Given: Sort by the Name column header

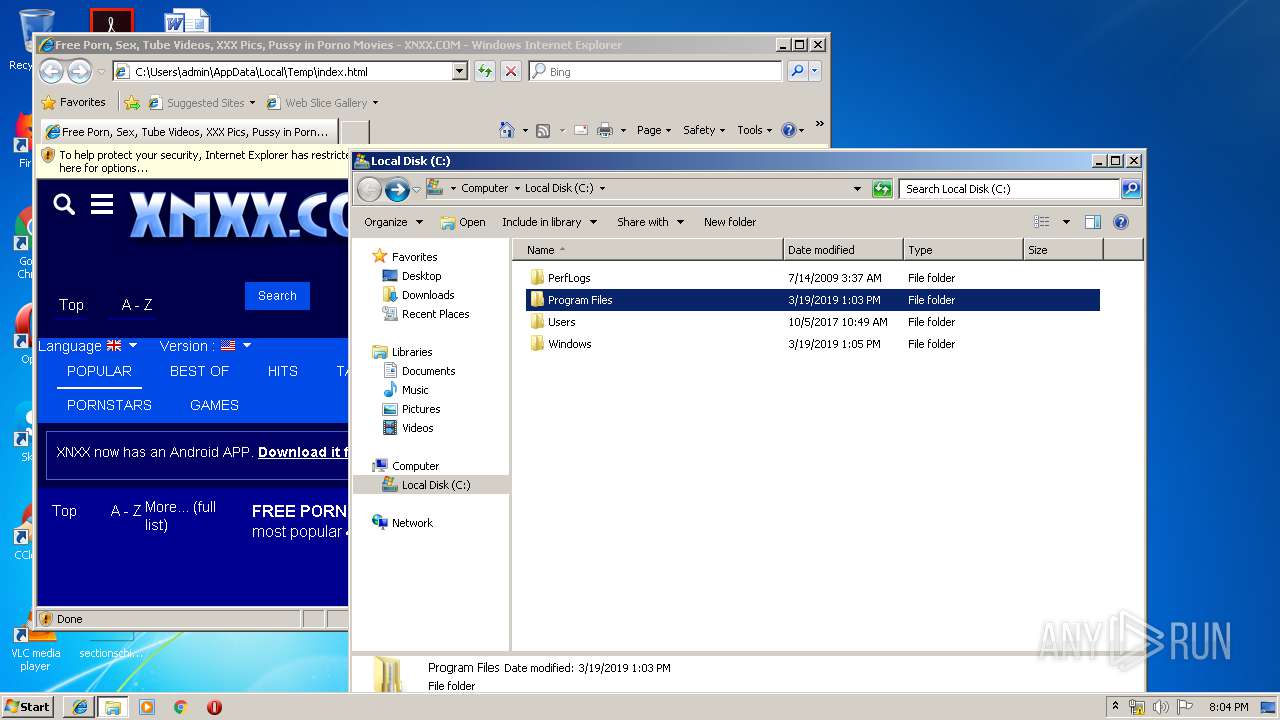Looking at the screenshot, I should [x=647, y=250].
